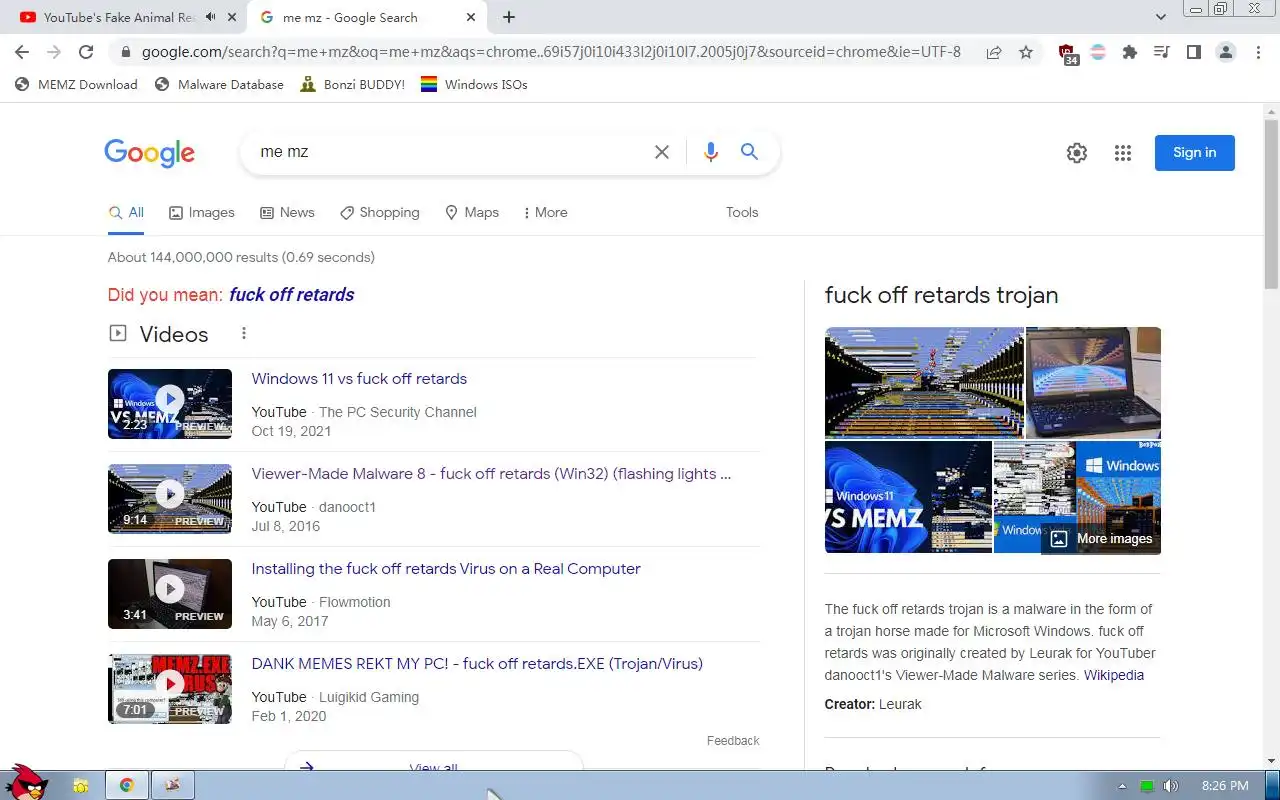Open the laptop photo in knowledge panel

click(1093, 382)
